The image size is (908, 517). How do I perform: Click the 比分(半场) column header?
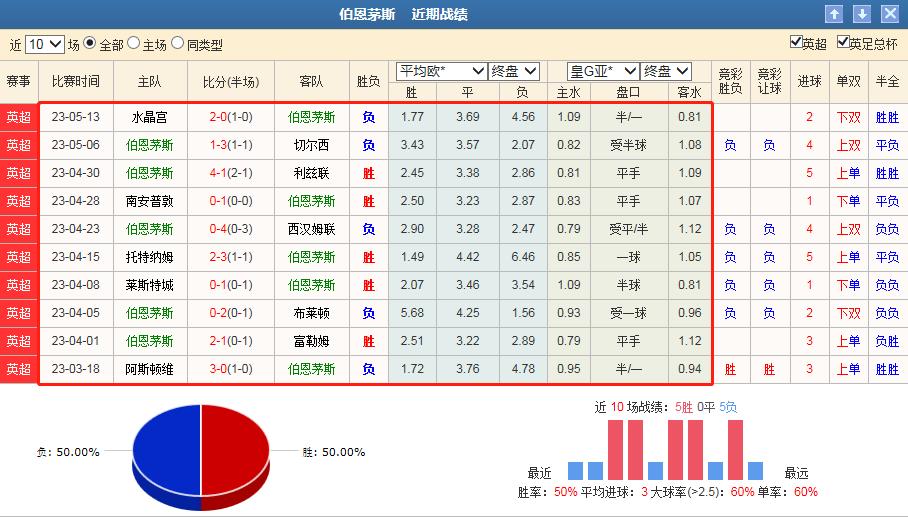(230, 82)
